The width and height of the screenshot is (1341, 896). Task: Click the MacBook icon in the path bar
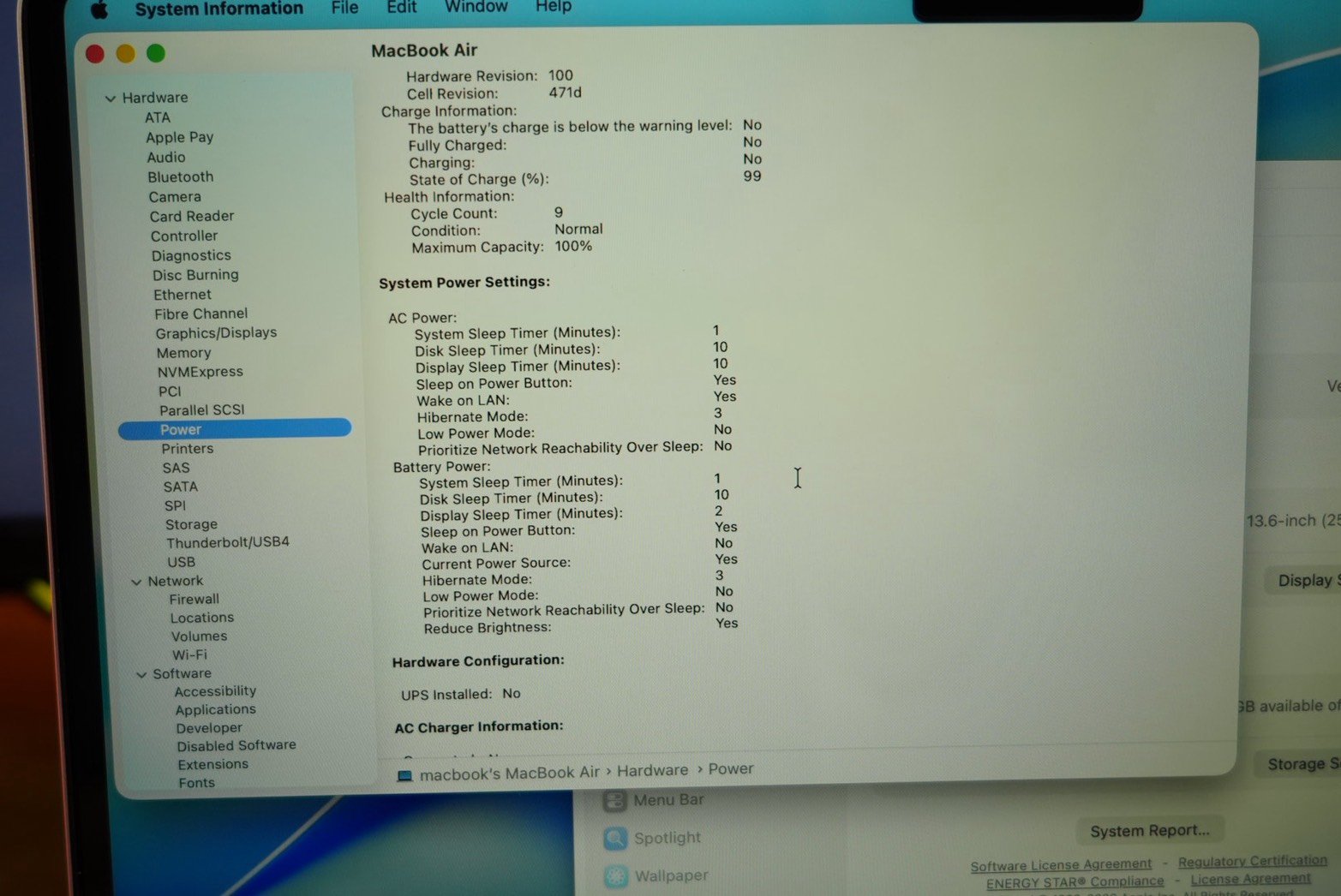click(x=405, y=775)
